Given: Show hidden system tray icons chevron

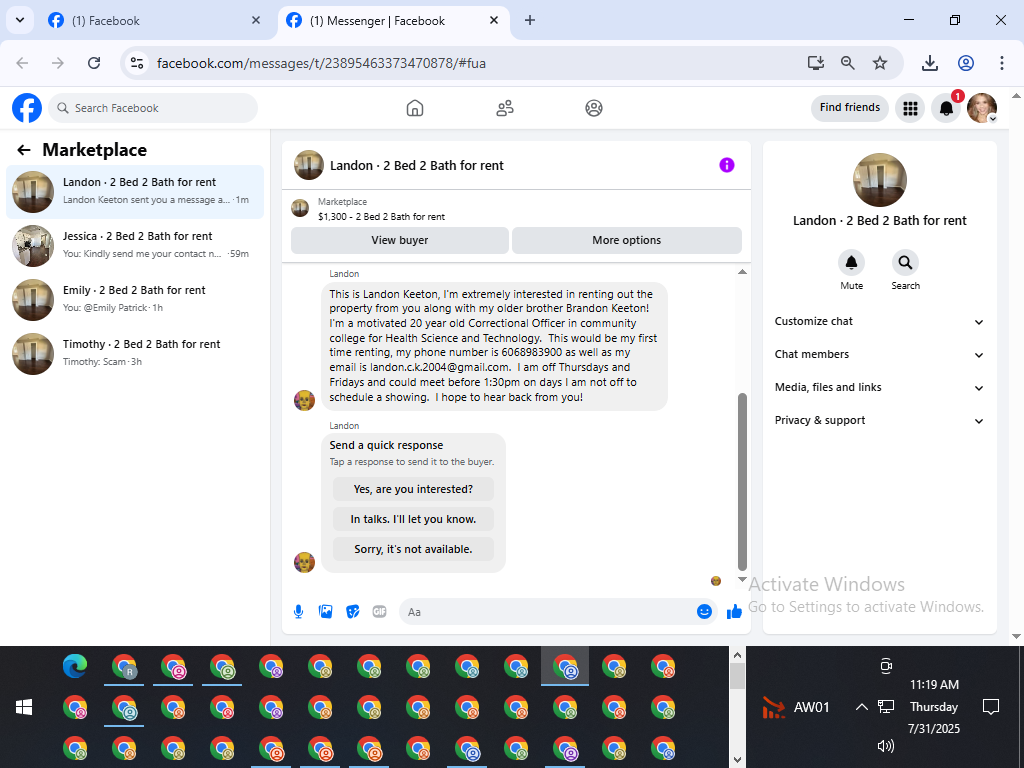Looking at the screenshot, I should (x=861, y=707).
